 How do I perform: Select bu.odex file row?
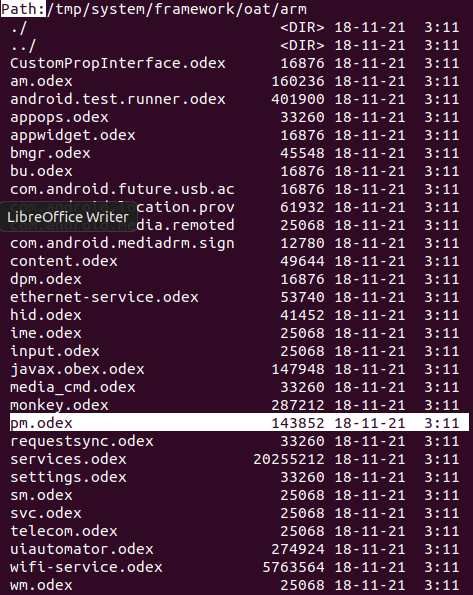click(239, 171)
